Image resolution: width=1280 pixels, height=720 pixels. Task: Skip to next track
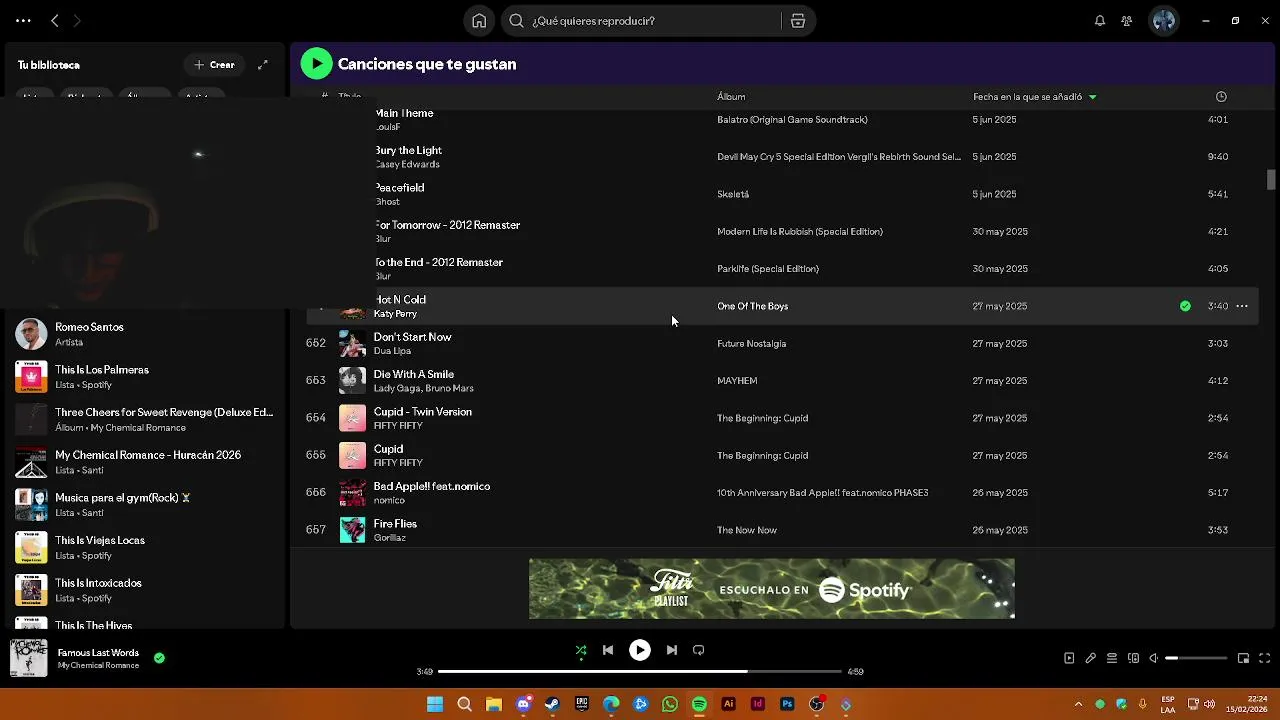tap(672, 650)
